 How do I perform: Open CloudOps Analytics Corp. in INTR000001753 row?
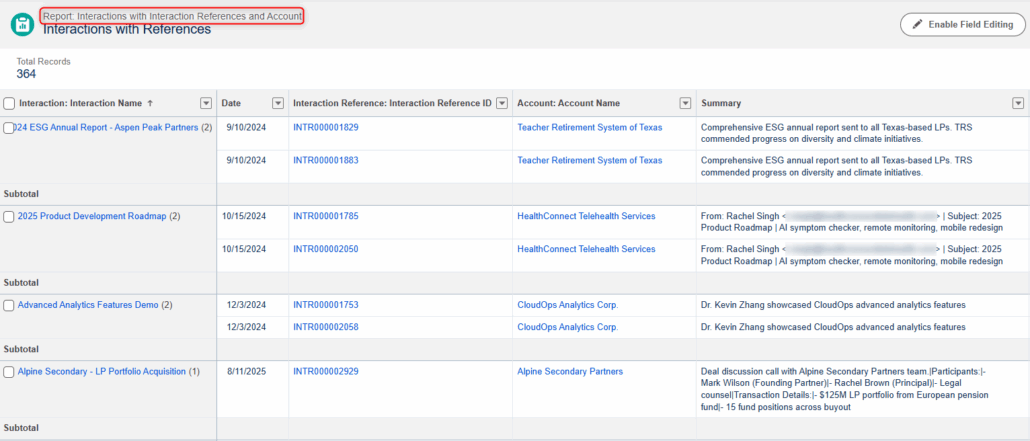(568, 305)
